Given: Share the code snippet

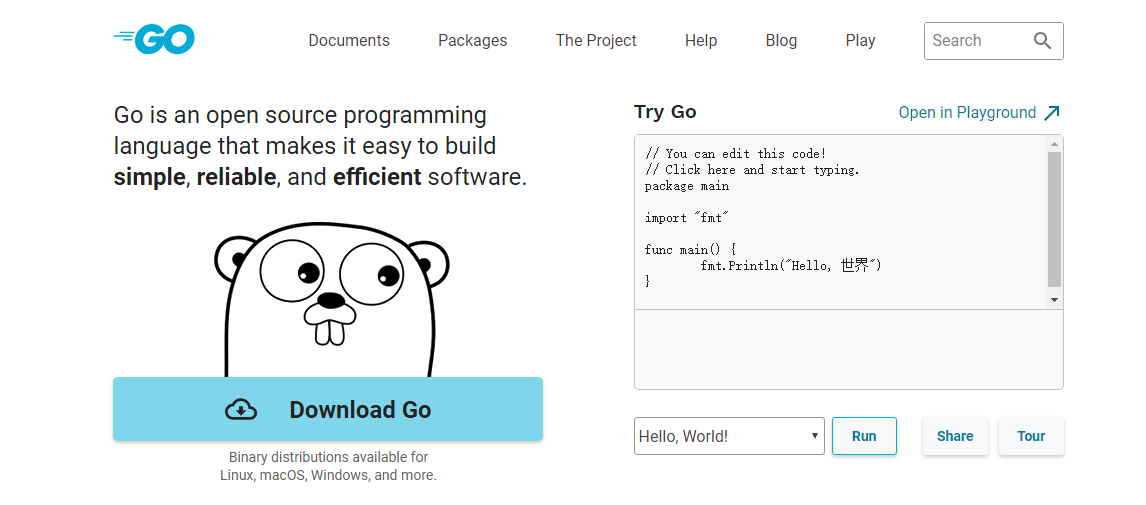Looking at the screenshot, I should 955,436.
